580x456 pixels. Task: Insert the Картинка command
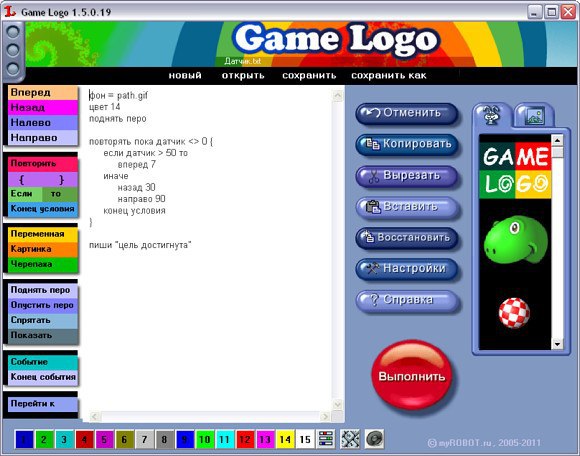pyautogui.click(x=43, y=249)
